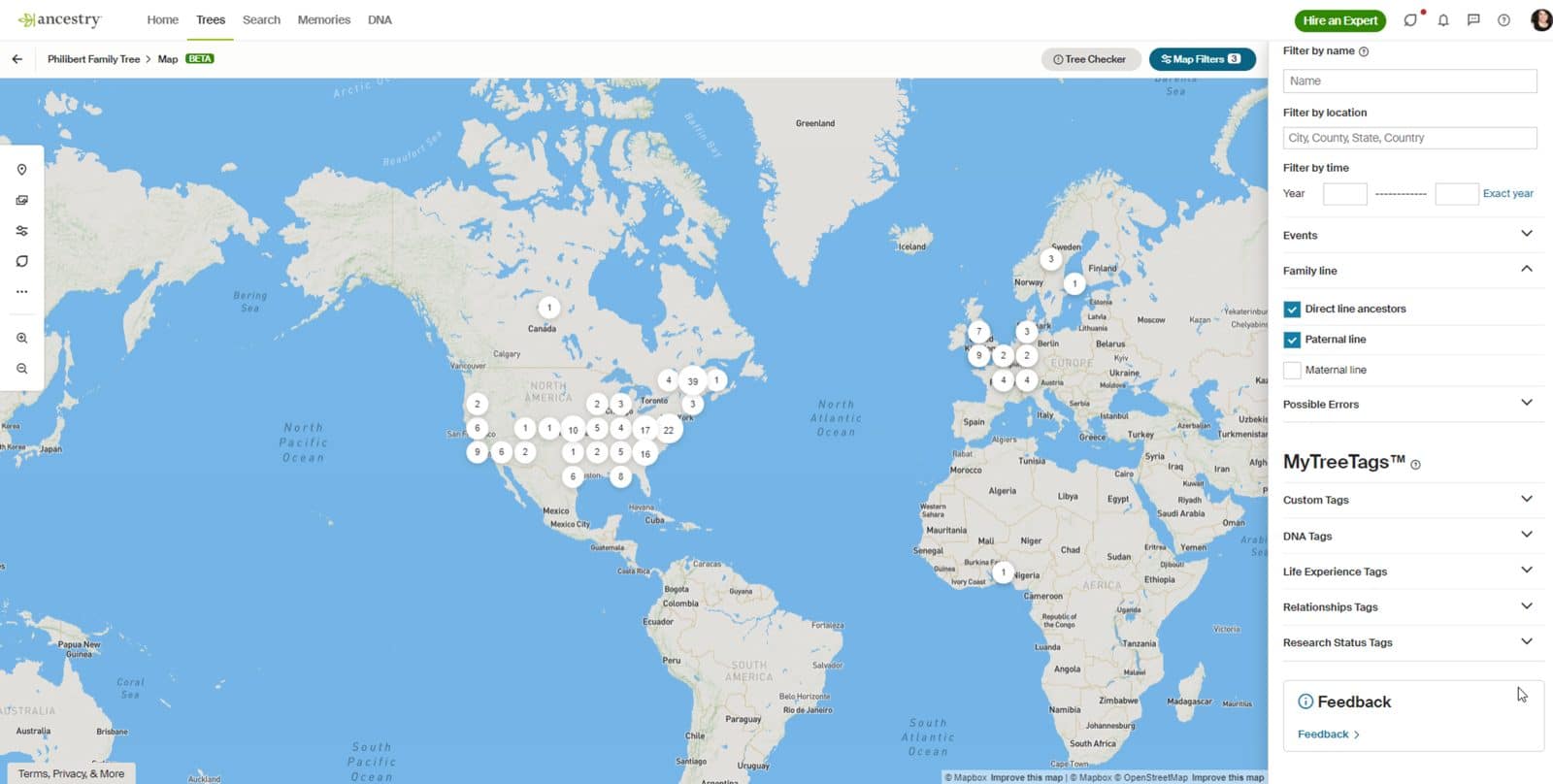The image size is (1553, 784).
Task: Zoom in on the map
Action: [21, 338]
